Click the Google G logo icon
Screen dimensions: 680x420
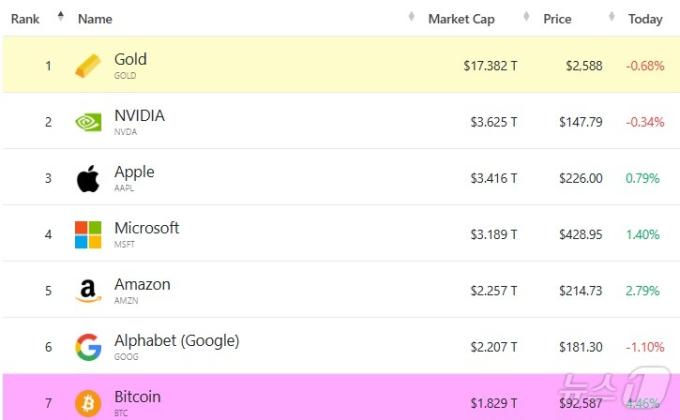pyautogui.click(x=88, y=347)
